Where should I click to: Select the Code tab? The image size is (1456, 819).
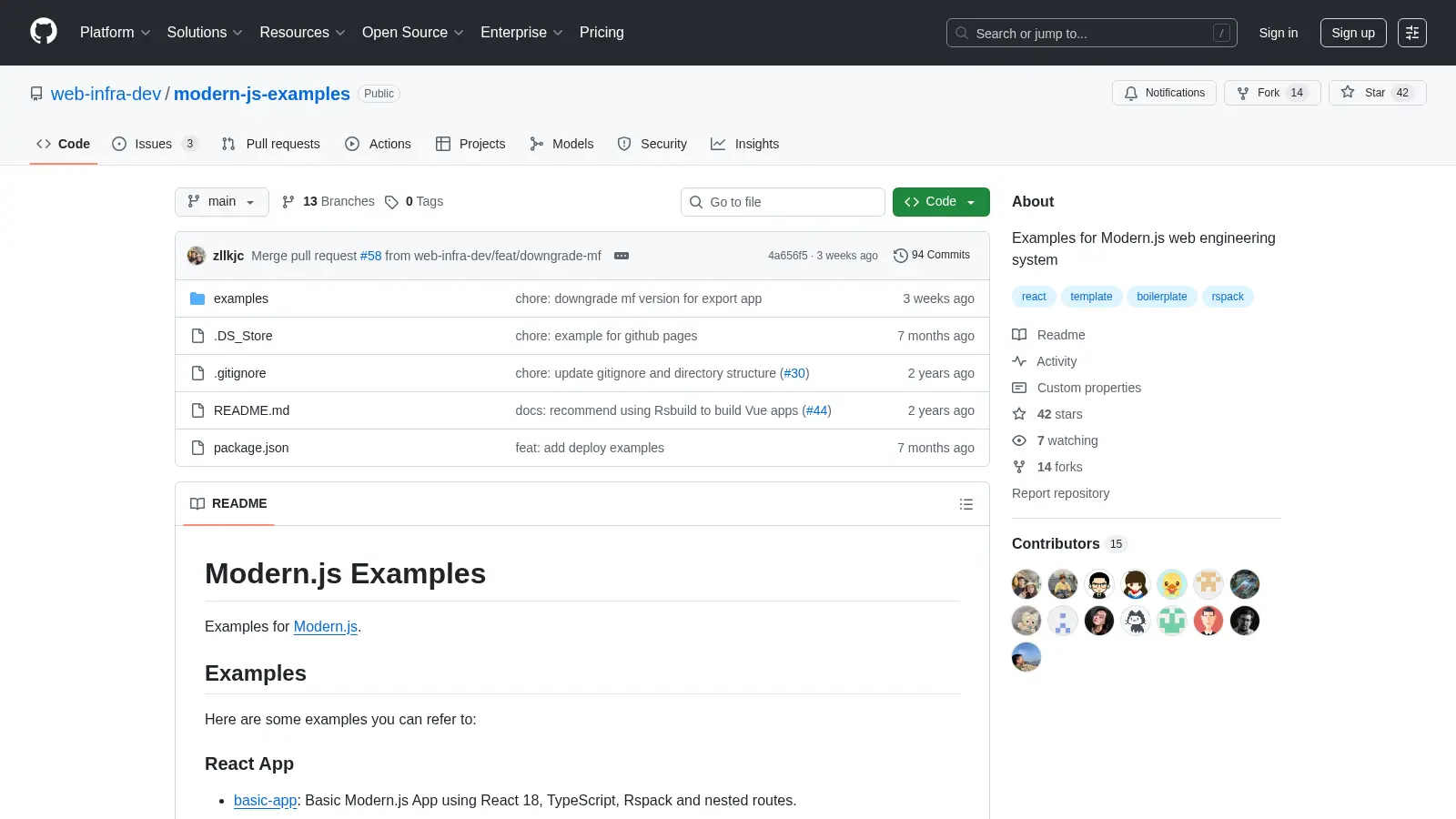[64, 144]
